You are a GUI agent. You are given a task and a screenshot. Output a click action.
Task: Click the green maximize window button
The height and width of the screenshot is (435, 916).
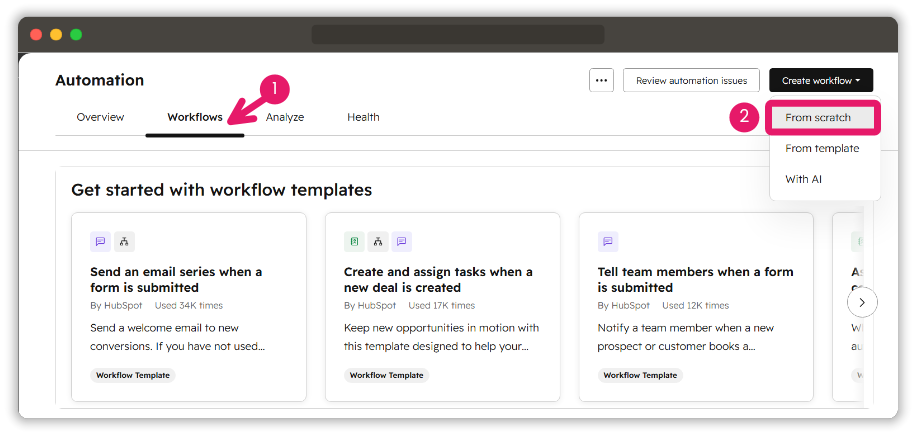click(76, 34)
